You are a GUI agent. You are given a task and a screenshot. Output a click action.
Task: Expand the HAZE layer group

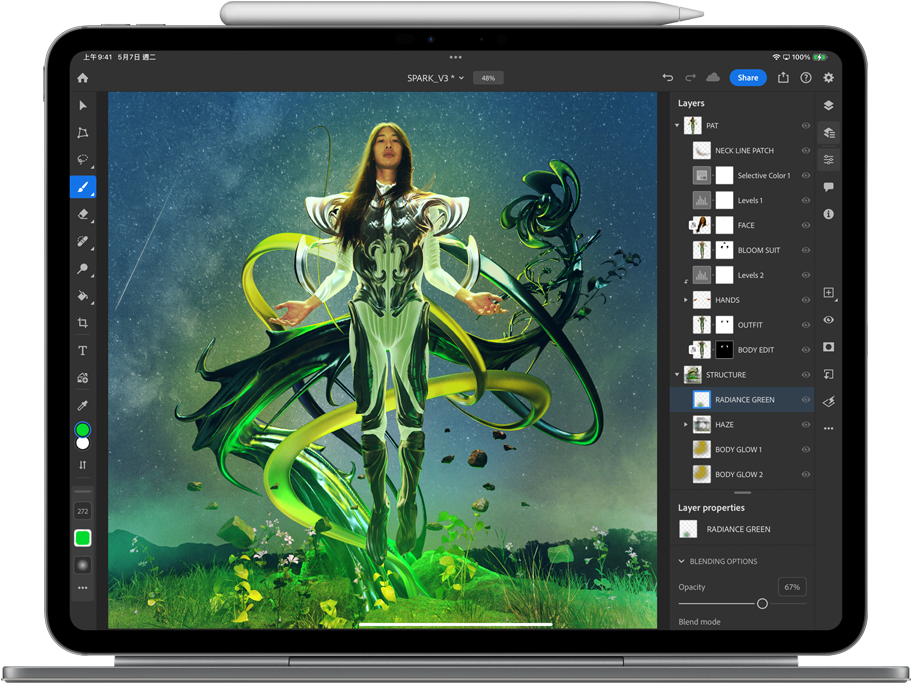point(686,425)
